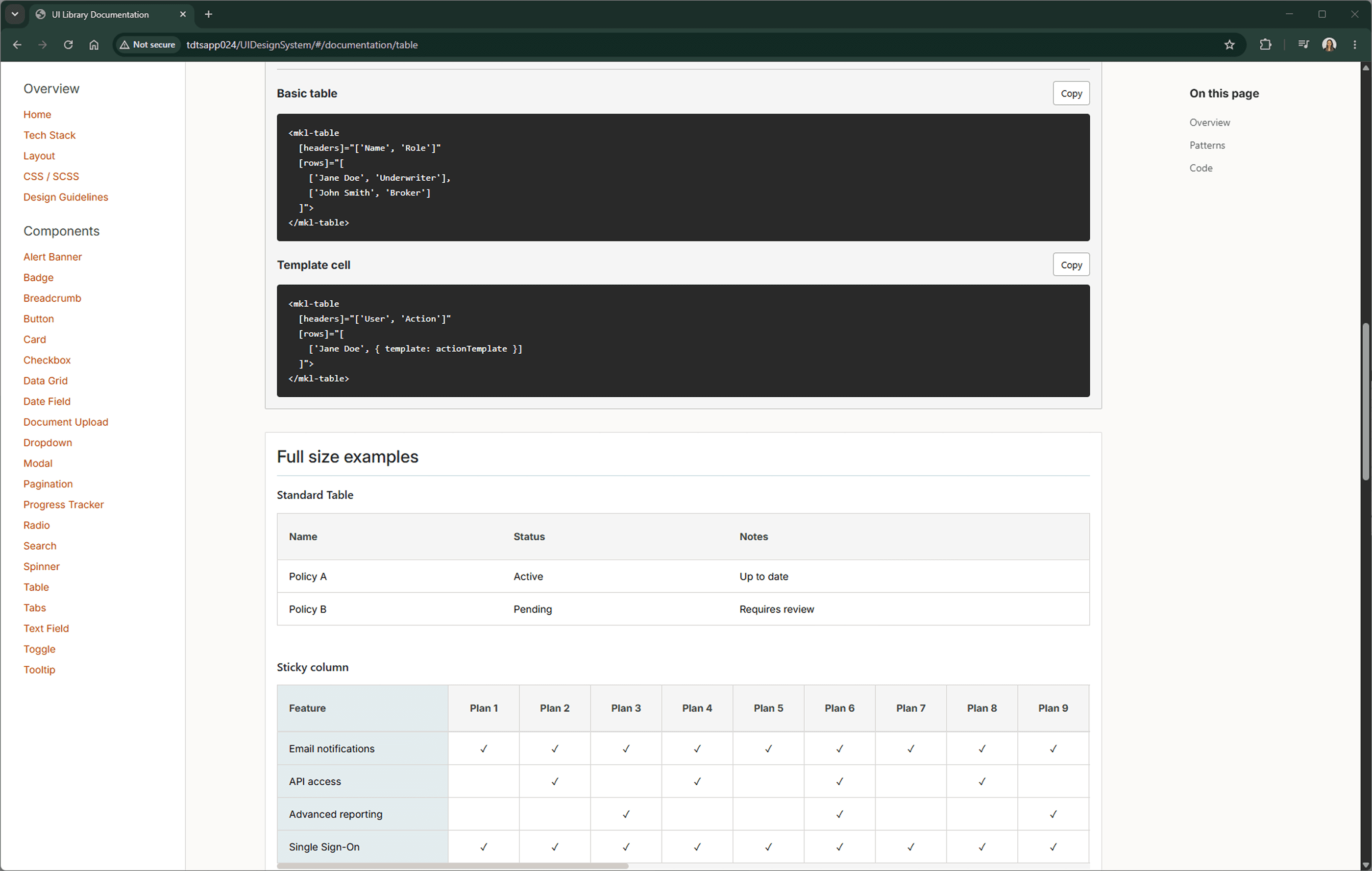The image size is (1372, 871).
Task: Open the Dropdown component page
Action: coord(48,443)
